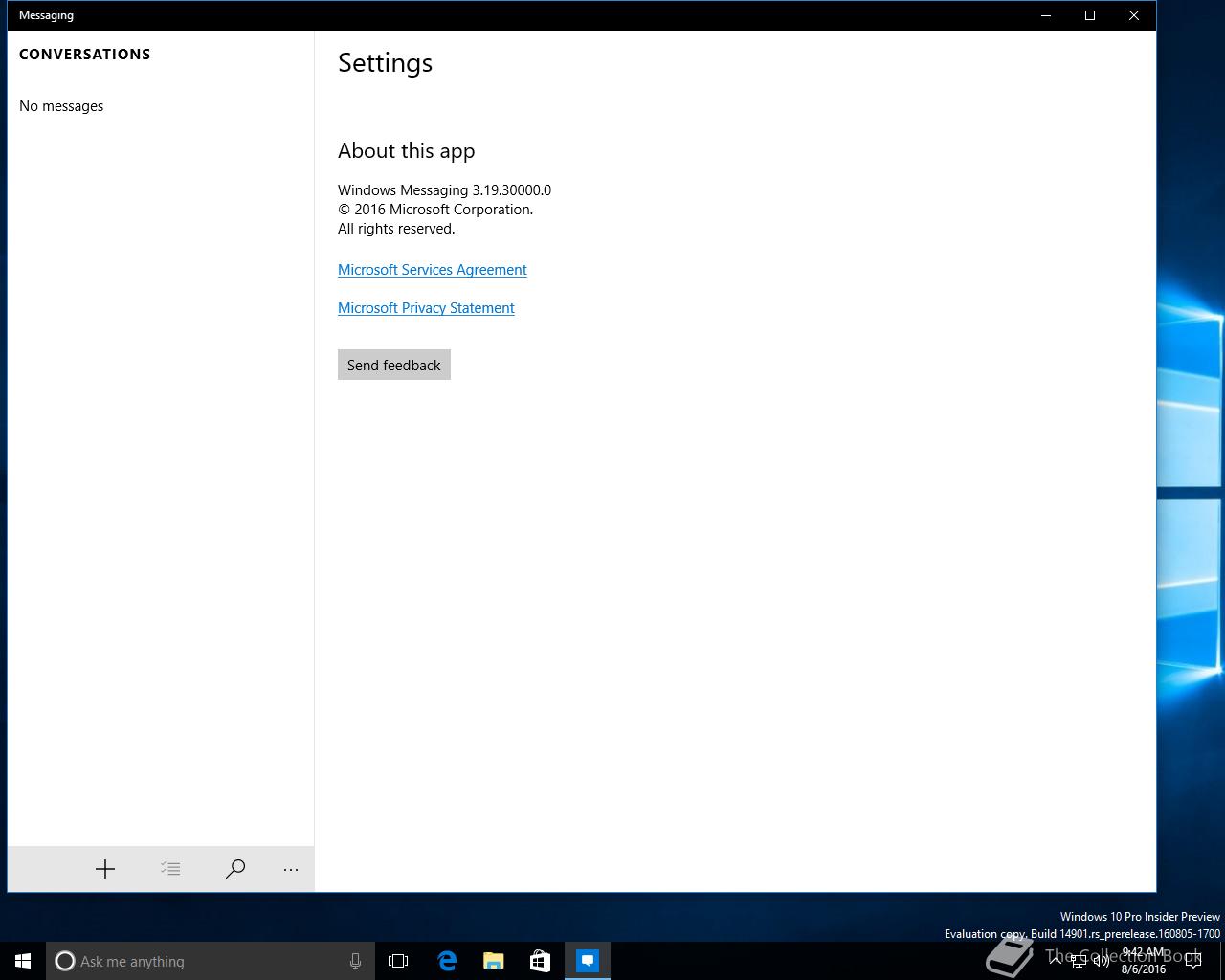Open the Microsoft Privacy Statement link
Image resolution: width=1225 pixels, height=980 pixels.
tap(426, 308)
